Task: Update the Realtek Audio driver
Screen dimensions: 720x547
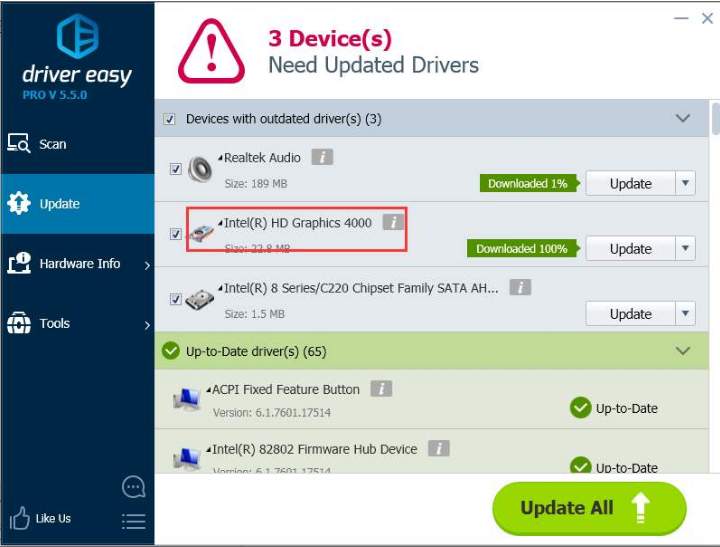Action: click(630, 183)
